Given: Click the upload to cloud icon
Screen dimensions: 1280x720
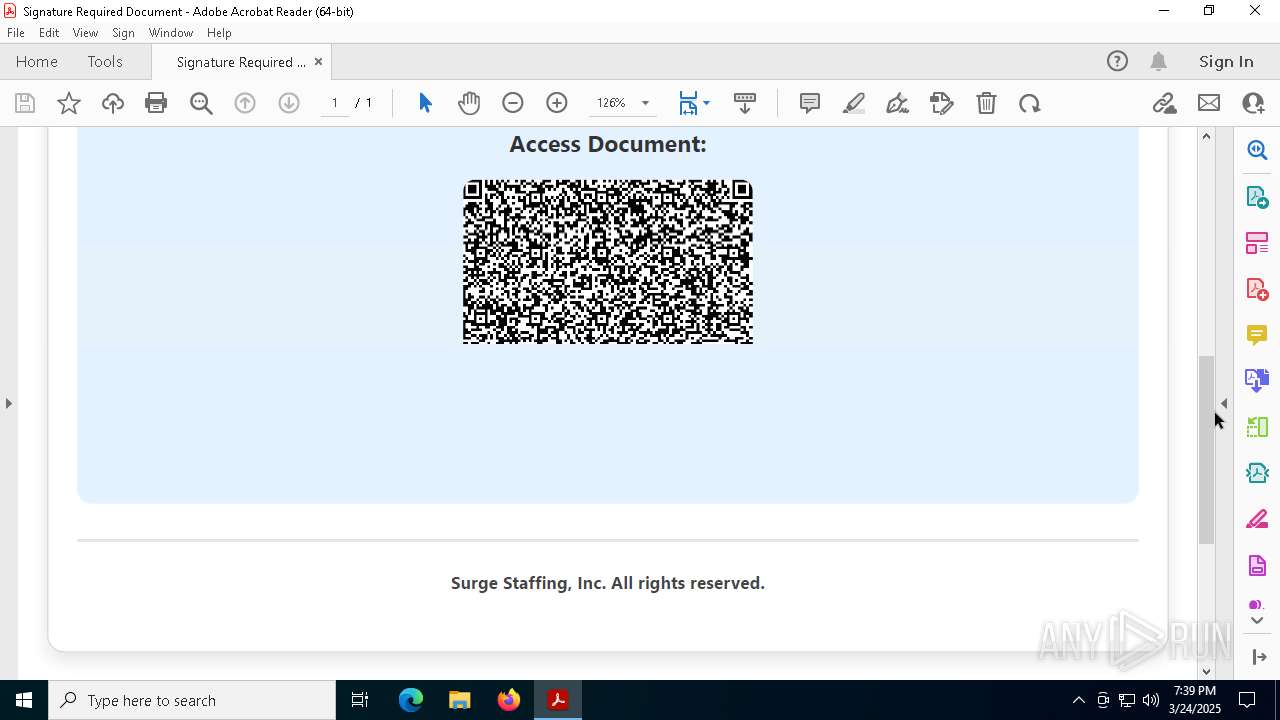Looking at the screenshot, I should (x=113, y=103).
